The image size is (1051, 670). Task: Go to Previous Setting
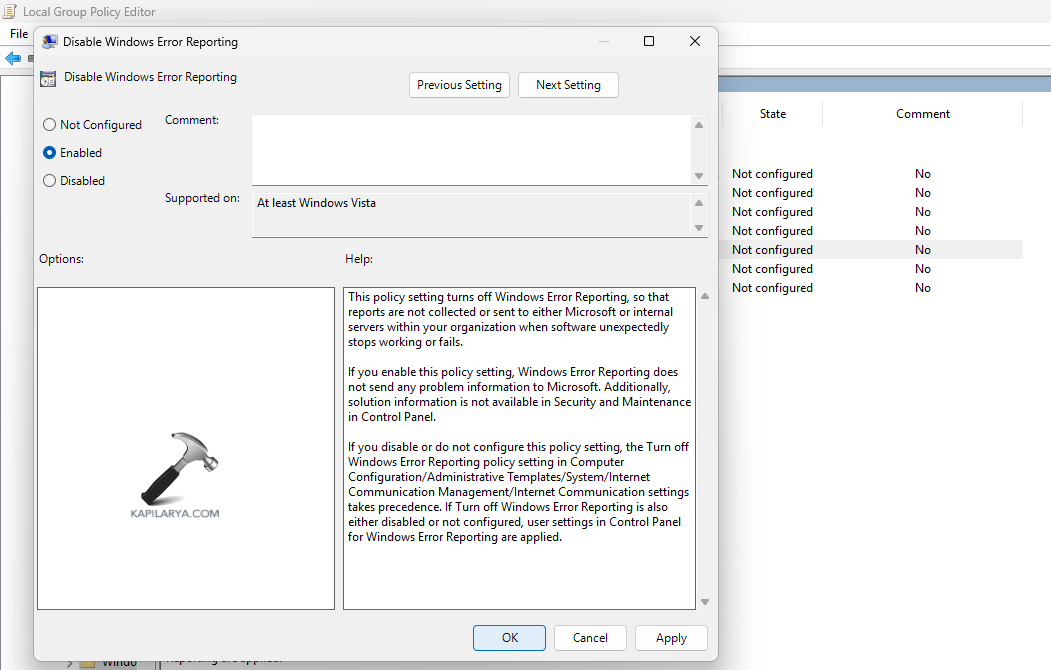[459, 85]
